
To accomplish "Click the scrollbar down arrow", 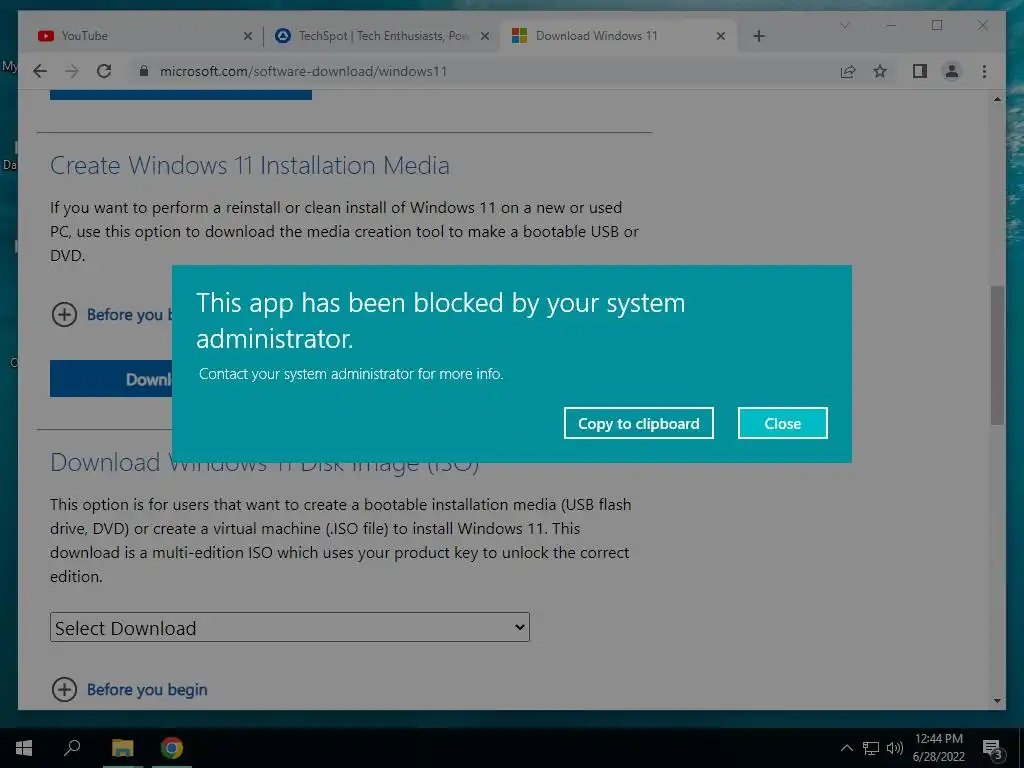I will (x=997, y=701).
